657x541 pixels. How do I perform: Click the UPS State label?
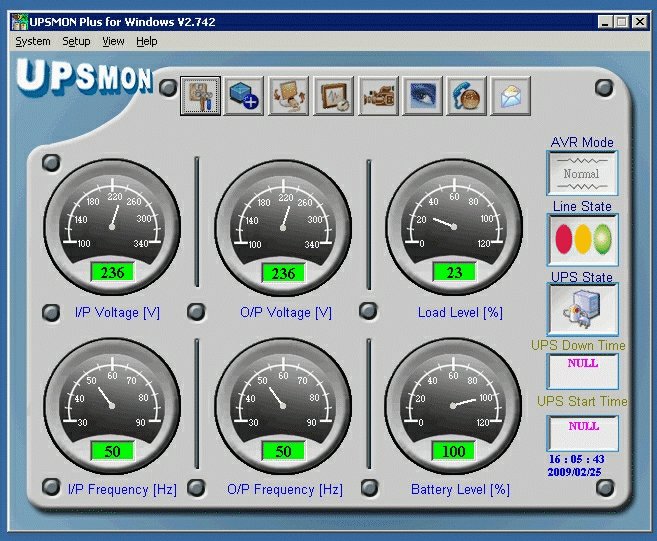tap(582, 277)
